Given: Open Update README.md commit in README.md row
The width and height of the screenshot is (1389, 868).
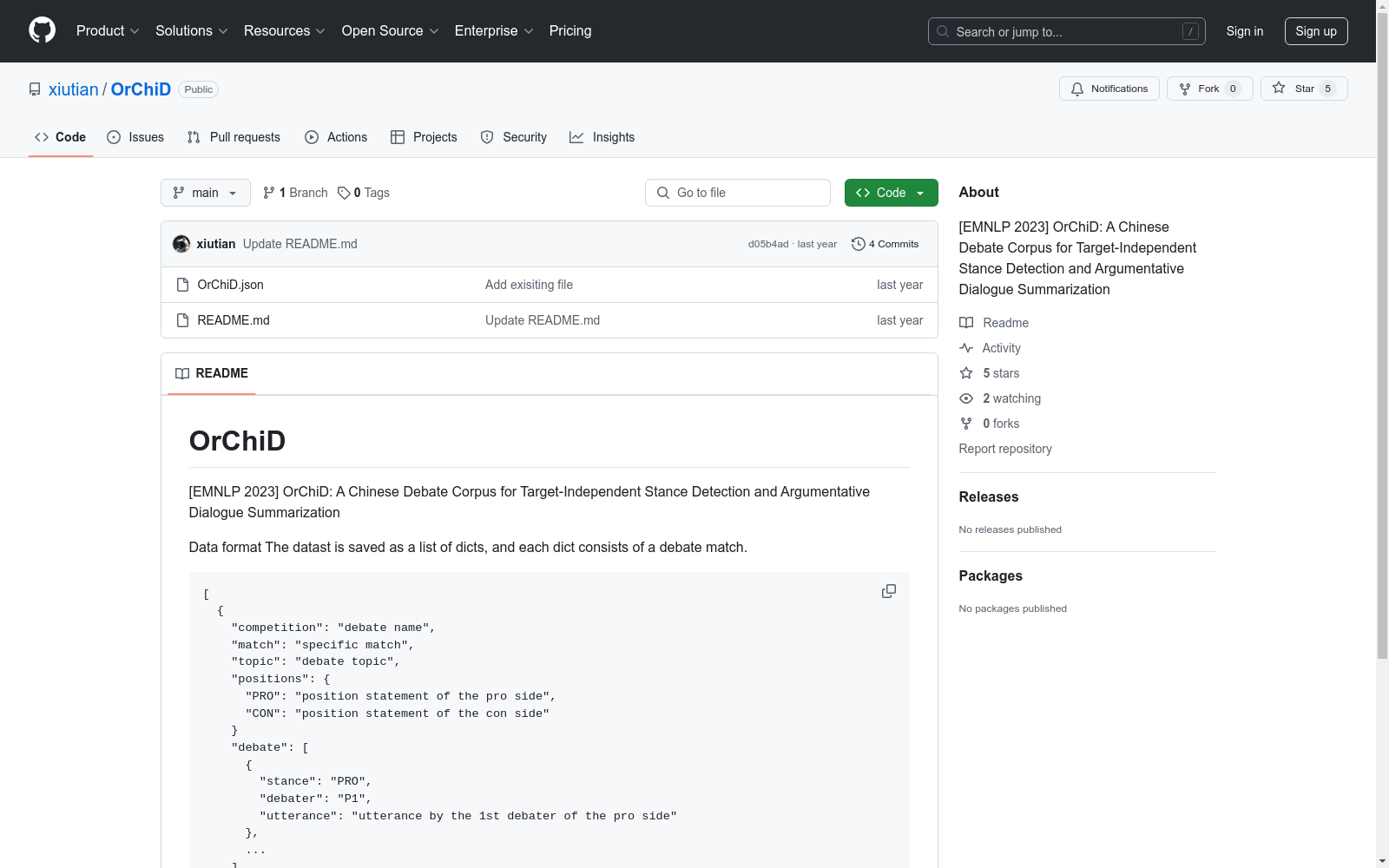Looking at the screenshot, I should point(543,320).
